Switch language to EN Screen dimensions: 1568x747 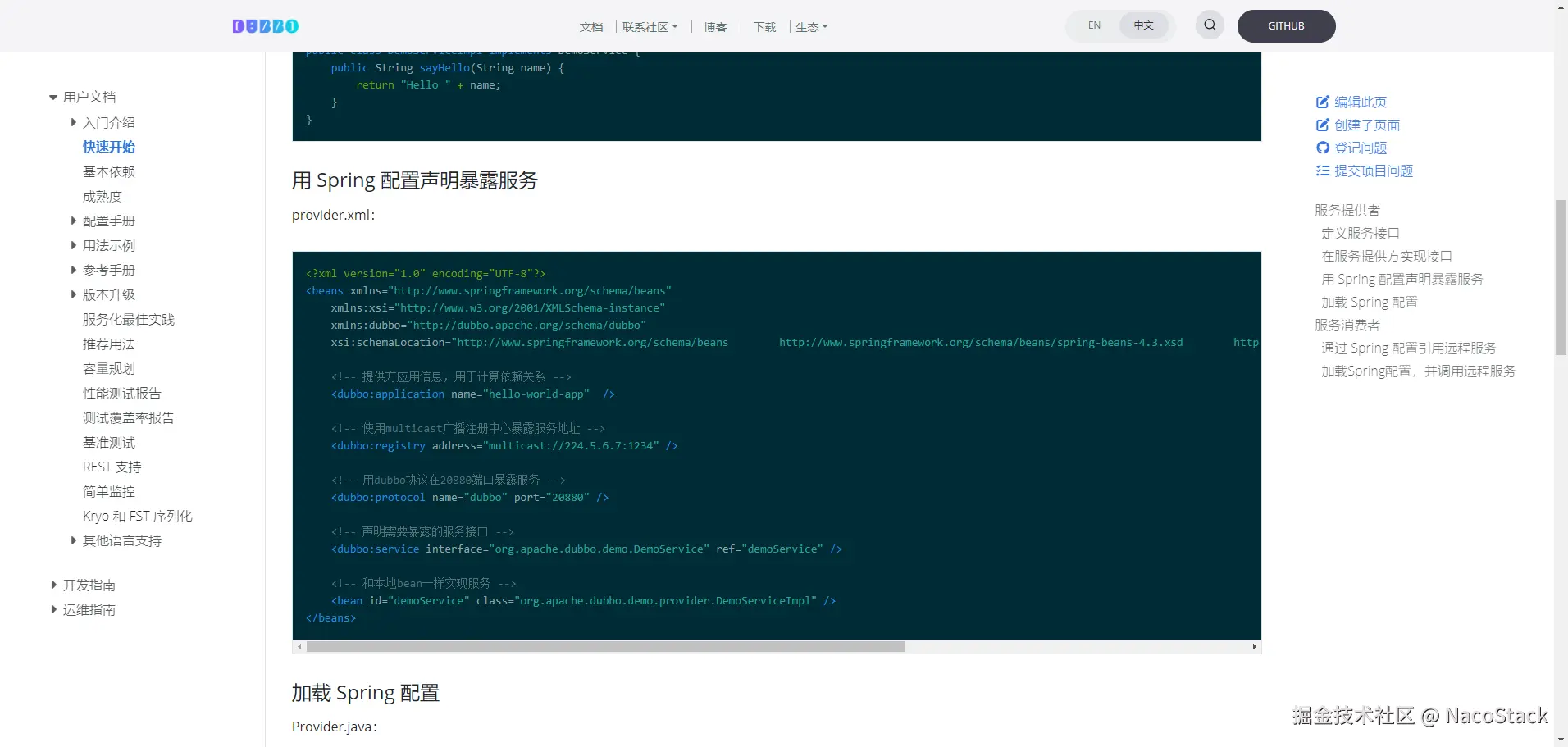point(1094,25)
